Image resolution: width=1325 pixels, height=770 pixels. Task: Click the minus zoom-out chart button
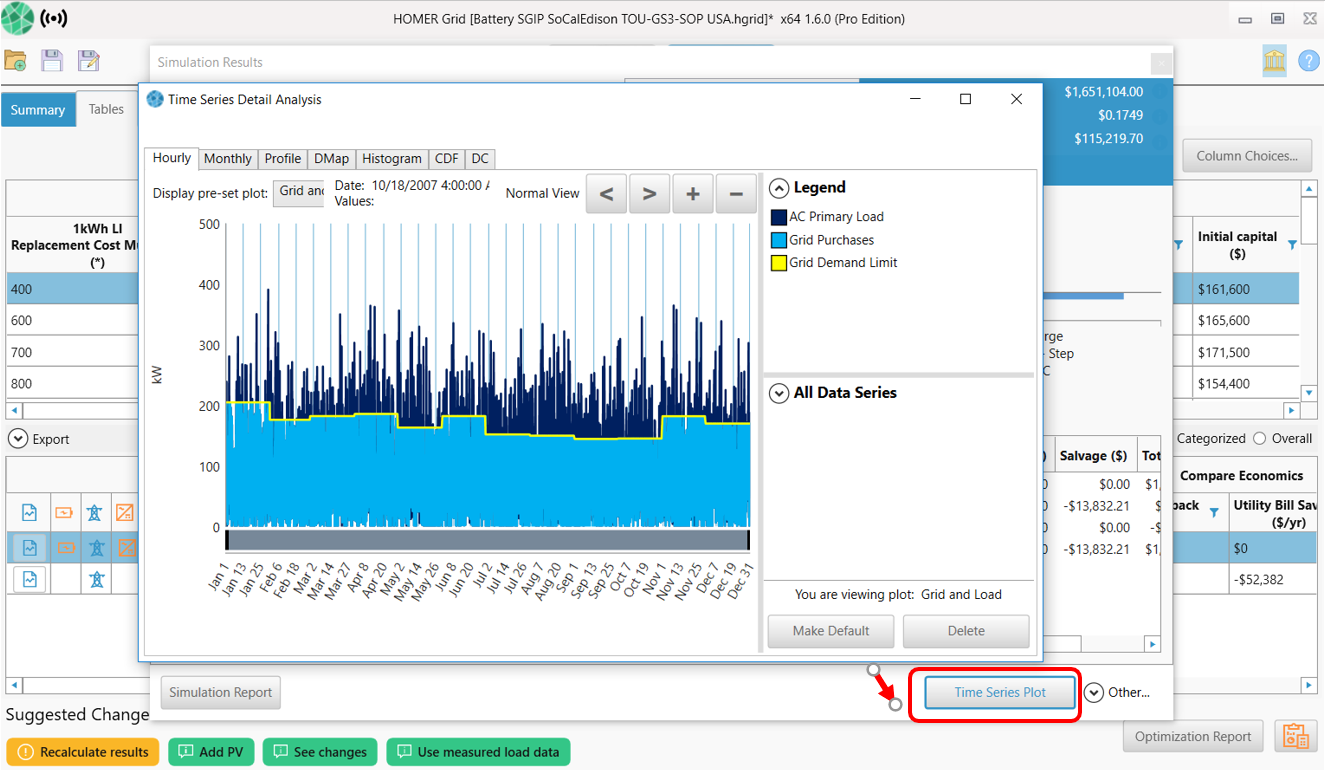[x=736, y=194]
